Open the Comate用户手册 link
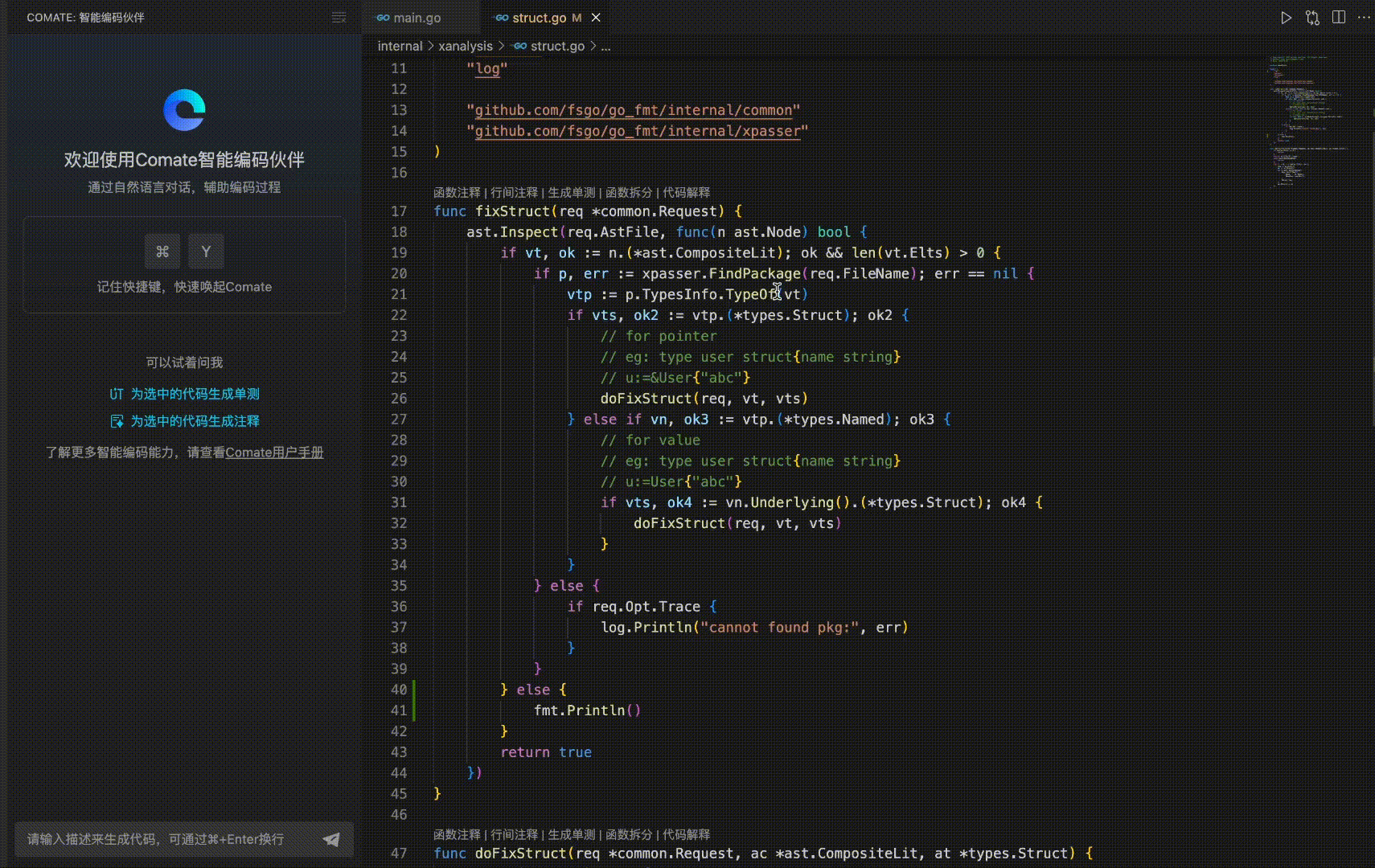This screenshot has width=1375, height=868. [x=274, y=452]
